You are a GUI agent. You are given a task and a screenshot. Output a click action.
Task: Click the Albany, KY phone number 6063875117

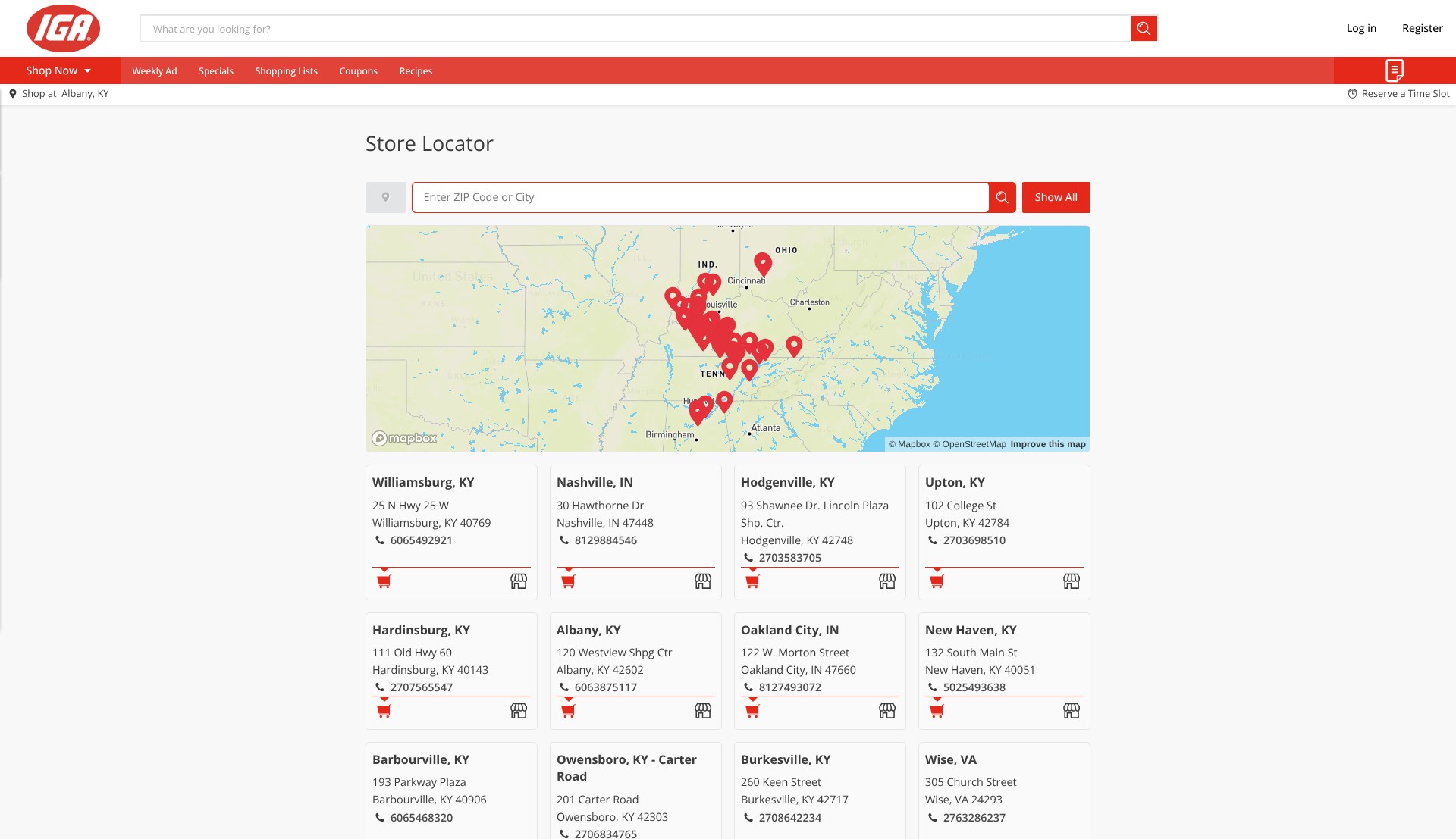coord(605,687)
